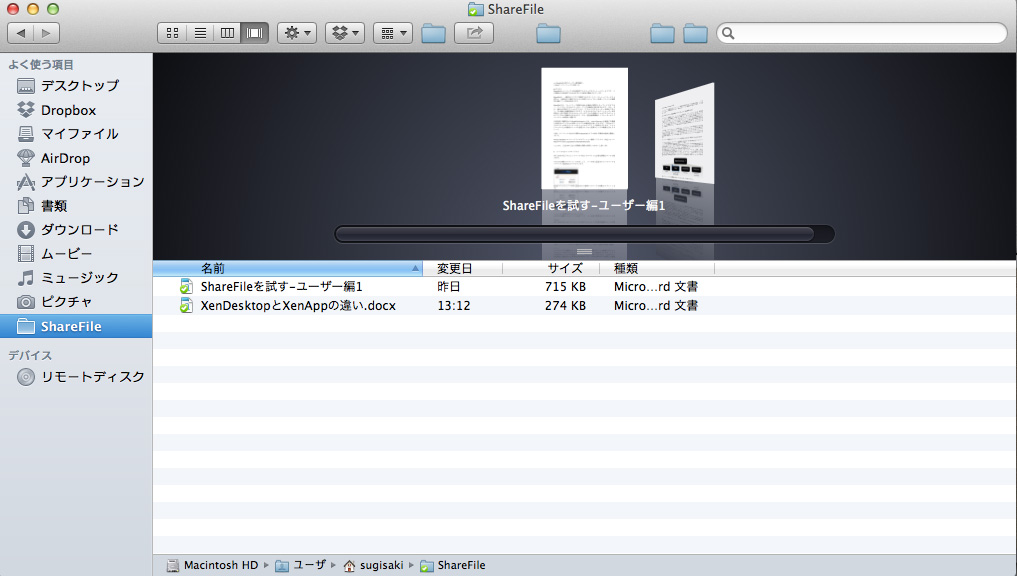Click the XenDesktopとXenAppの違い.docx file icon
This screenshot has width=1017, height=576.
186,306
